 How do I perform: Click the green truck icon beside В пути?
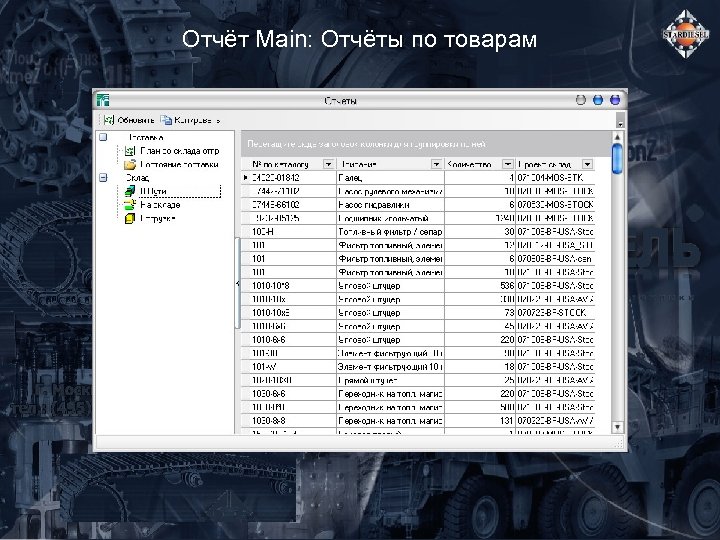tap(130, 191)
